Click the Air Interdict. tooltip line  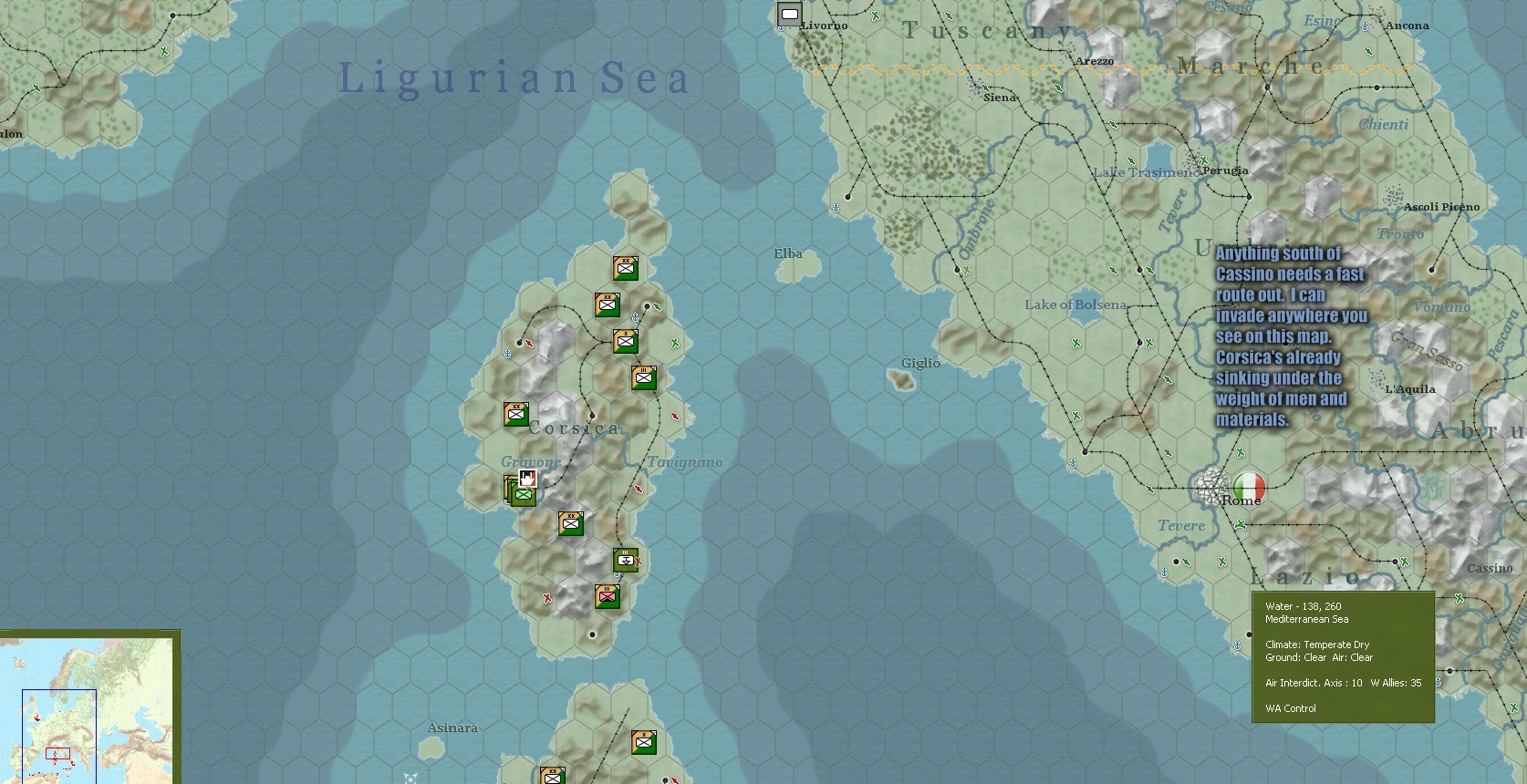coord(1344,683)
